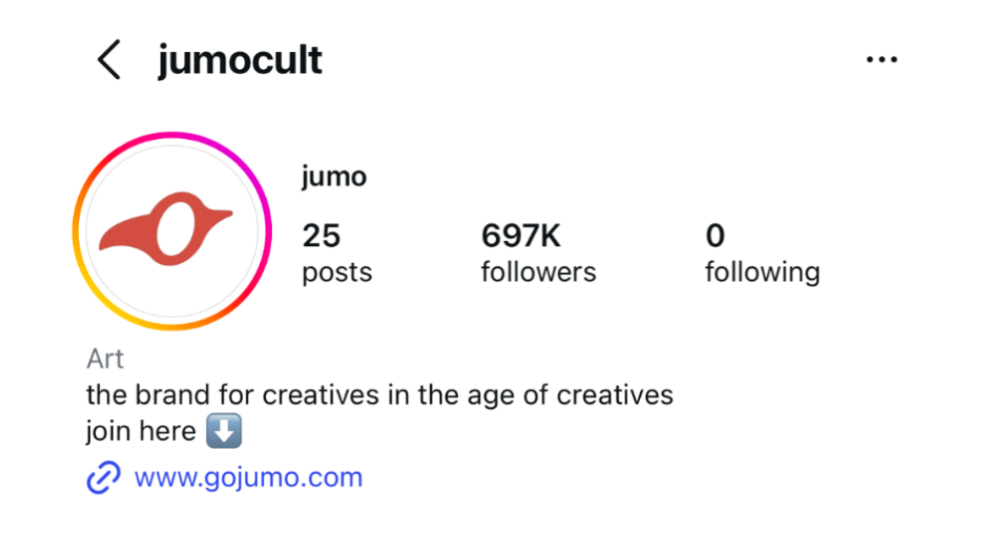The image size is (997, 551).
Task: Click the chain link icon
Action: click(103, 478)
